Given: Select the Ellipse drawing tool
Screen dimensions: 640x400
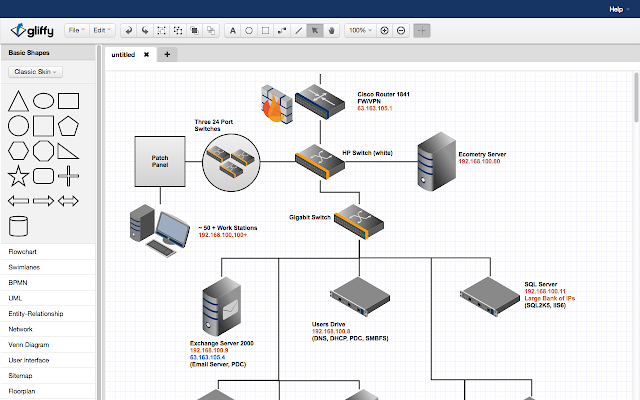Looking at the screenshot, I should pos(249,30).
